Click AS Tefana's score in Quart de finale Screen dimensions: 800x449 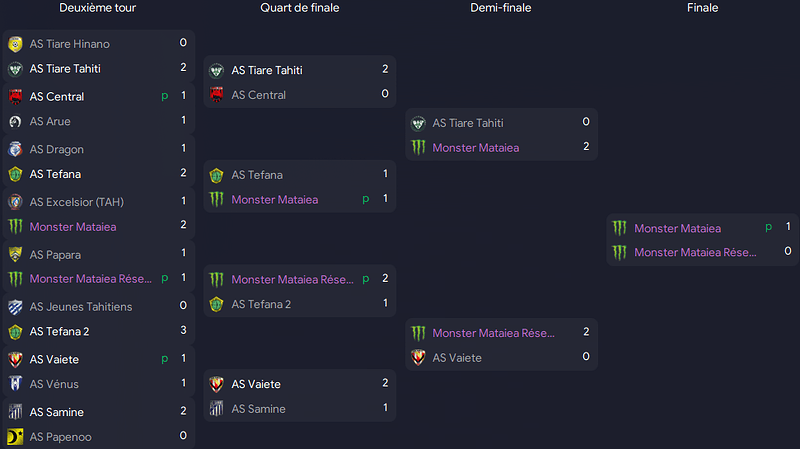[x=385, y=174]
